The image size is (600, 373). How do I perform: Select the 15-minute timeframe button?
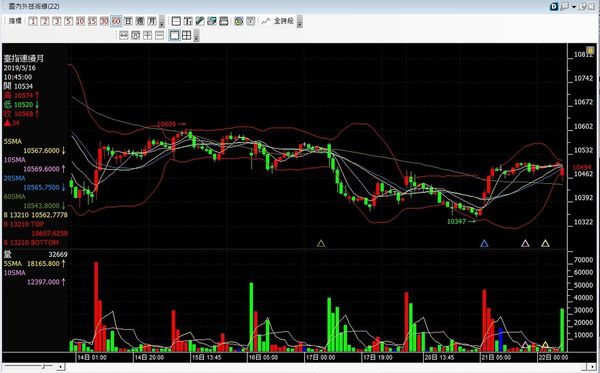pyautogui.click(x=92, y=21)
